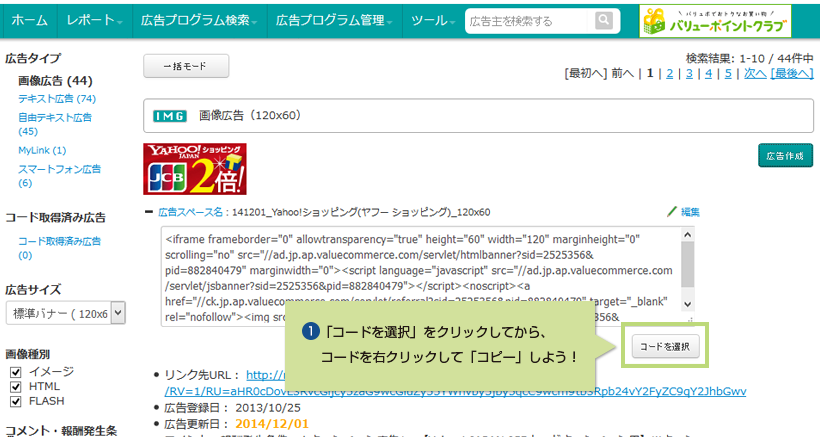Click the 編集 edit link
Screen dimensions: 820x437
click(x=690, y=212)
